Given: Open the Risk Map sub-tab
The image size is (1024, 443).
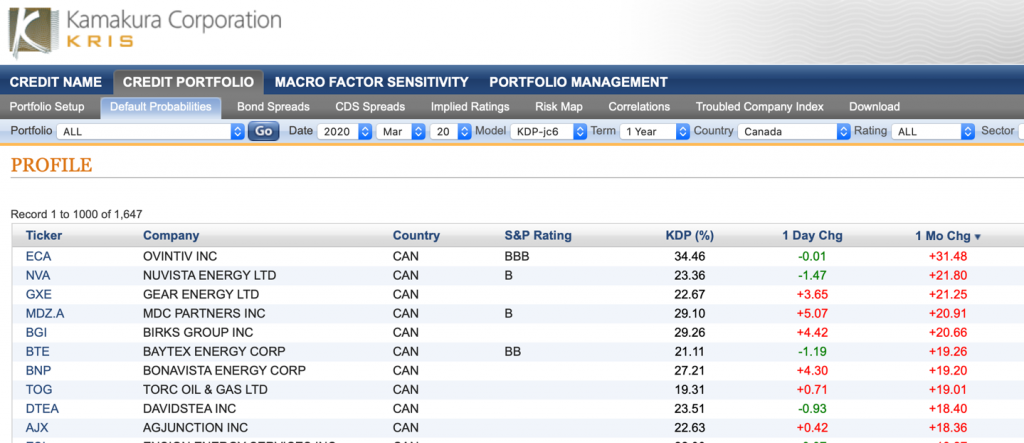Looking at the screenshot, I should [558, 107].
